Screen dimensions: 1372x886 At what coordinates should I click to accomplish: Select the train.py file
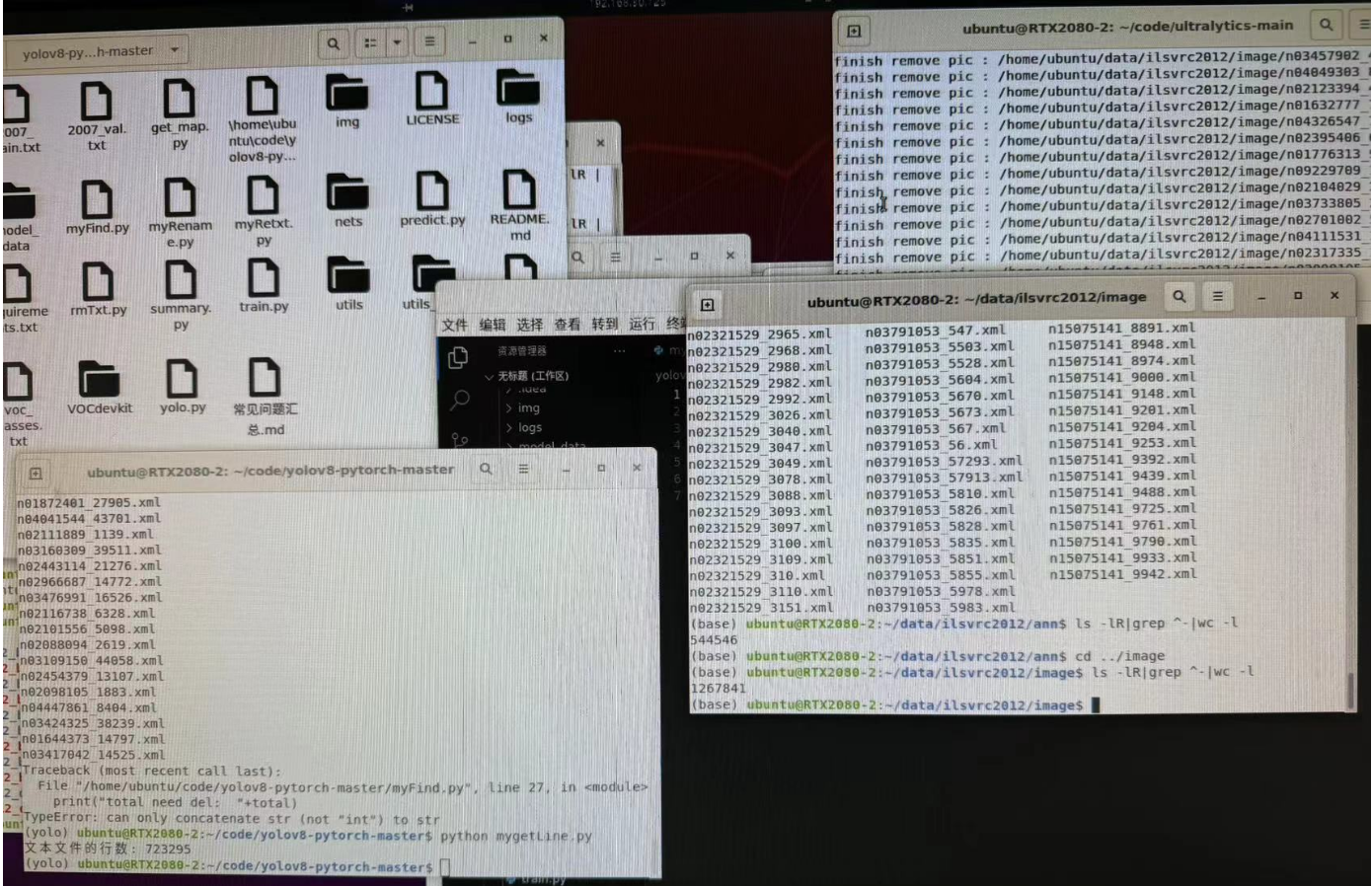coord(264,287)
